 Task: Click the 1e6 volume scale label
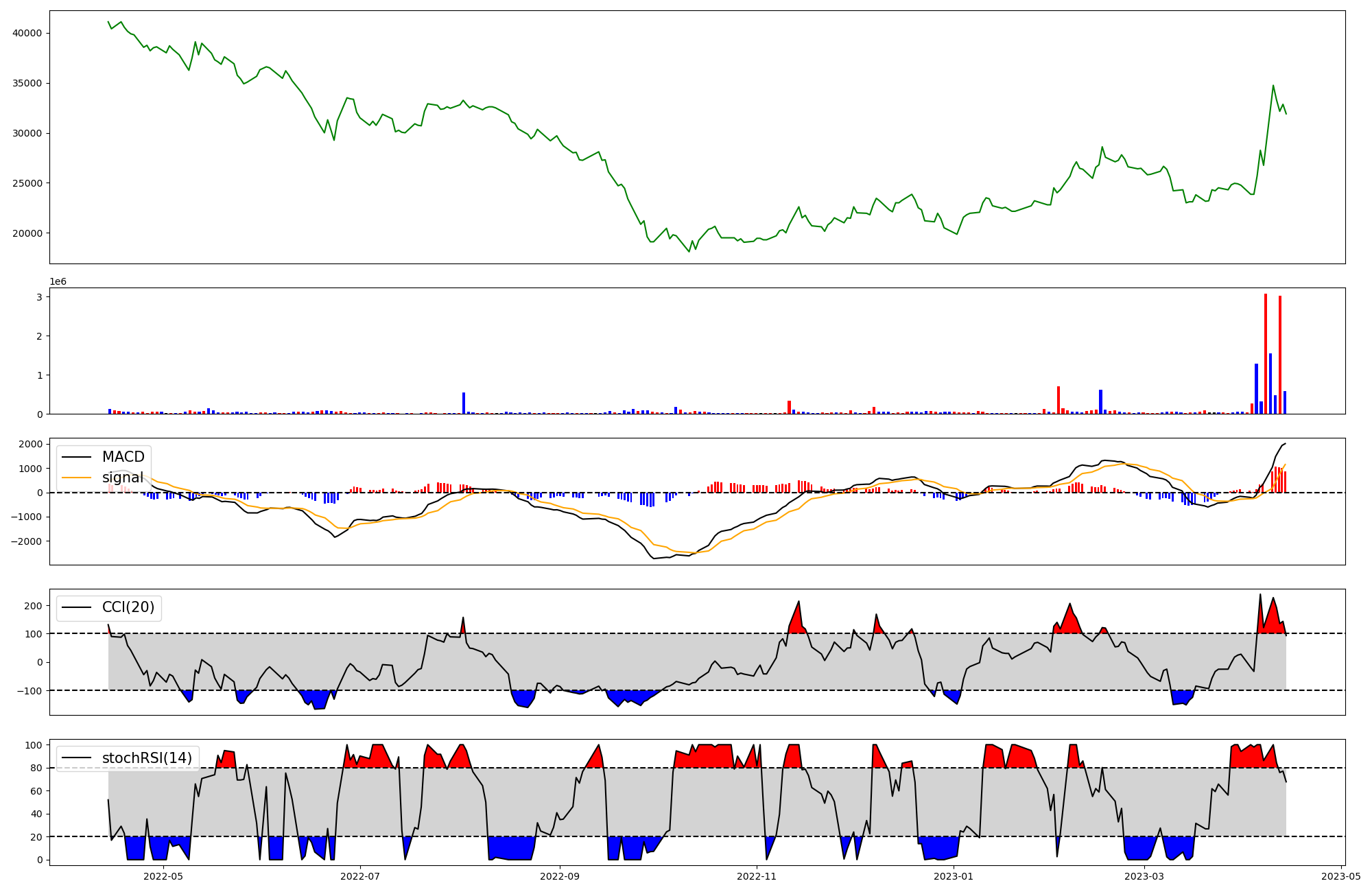click(58, 282)
